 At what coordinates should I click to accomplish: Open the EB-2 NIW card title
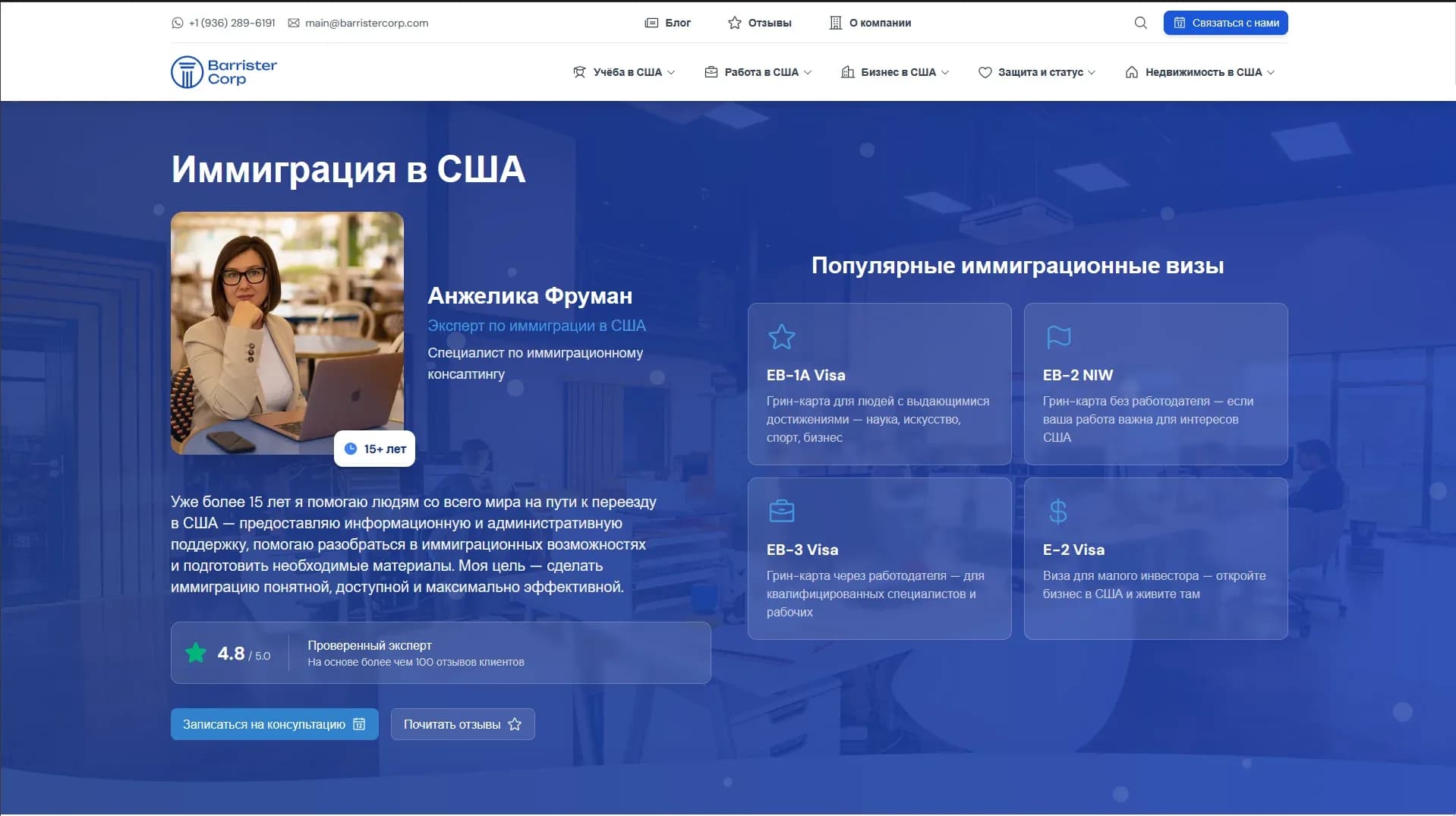[x=1077, y=375]
